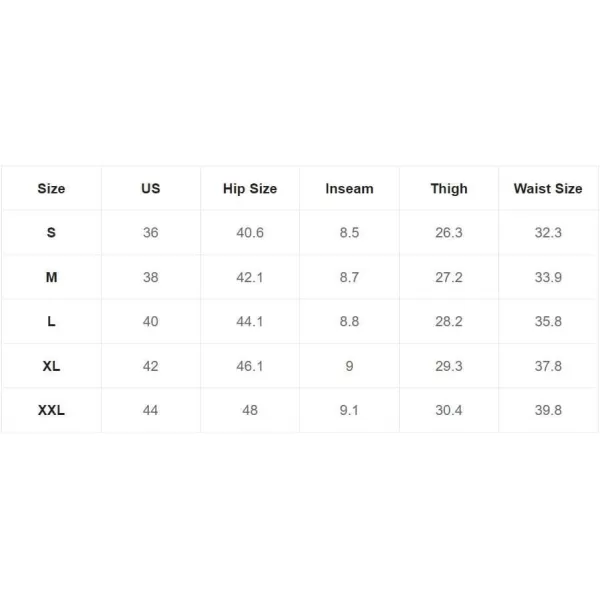Select inseam value 8.8
The width and height of the screenshot is (600, 600).
(x=349, y=321)
